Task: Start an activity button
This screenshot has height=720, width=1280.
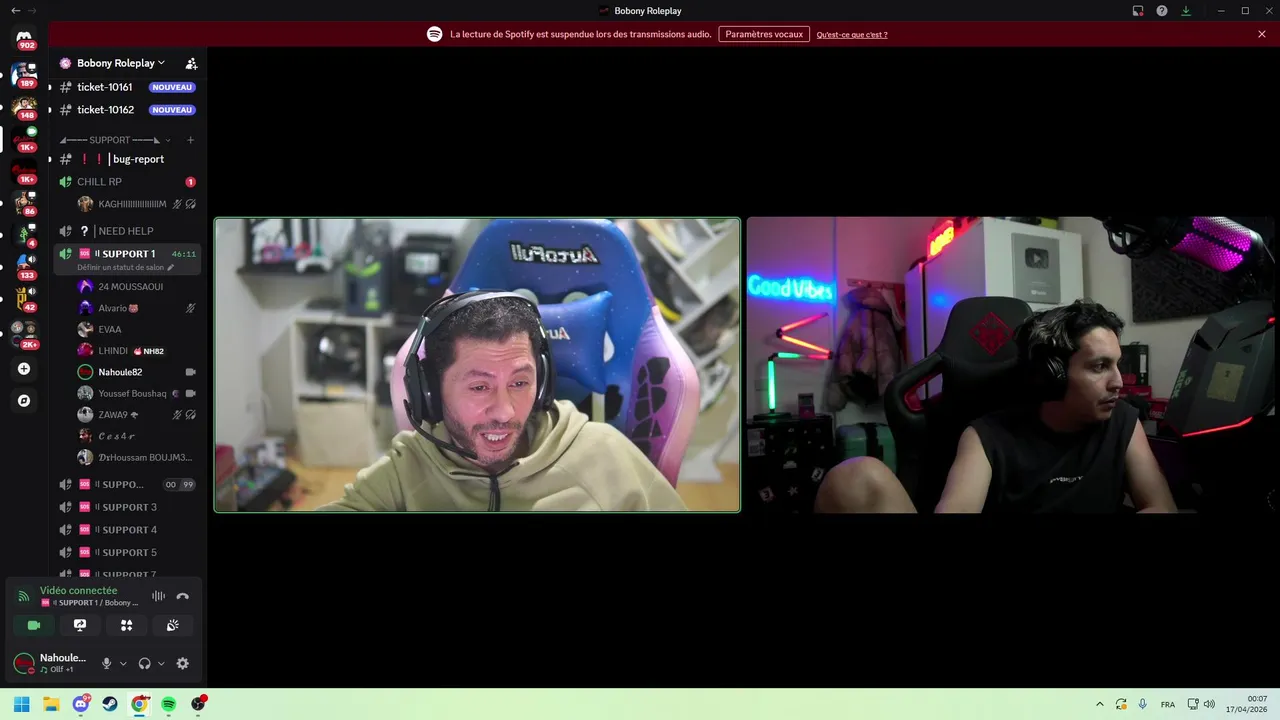Action: tap(127, 625)
